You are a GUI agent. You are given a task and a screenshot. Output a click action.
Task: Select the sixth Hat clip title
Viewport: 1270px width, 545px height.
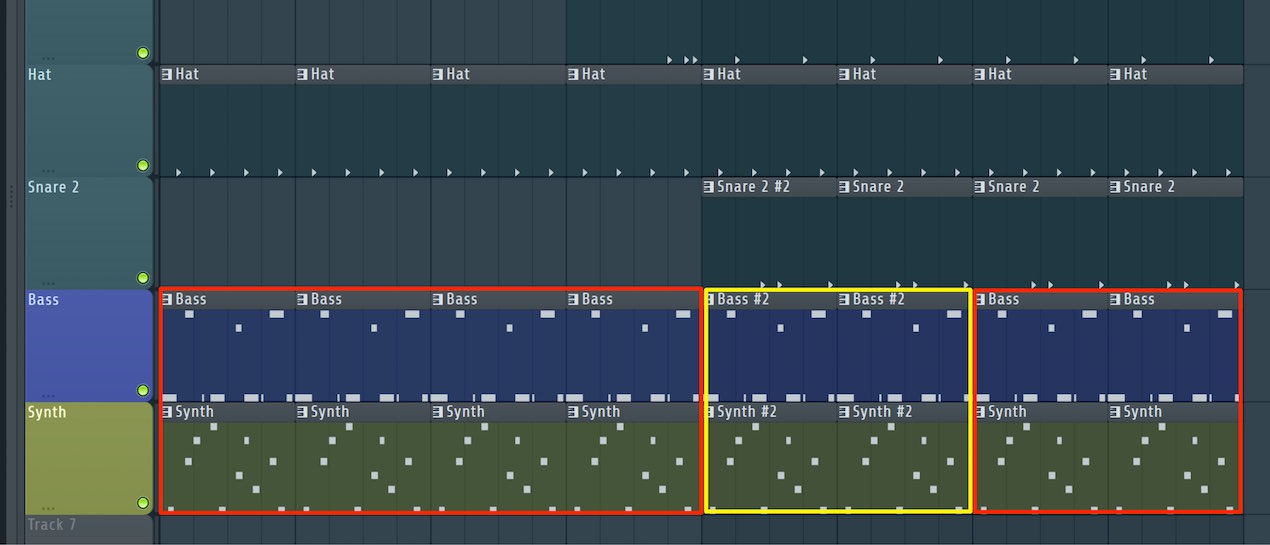865,74
